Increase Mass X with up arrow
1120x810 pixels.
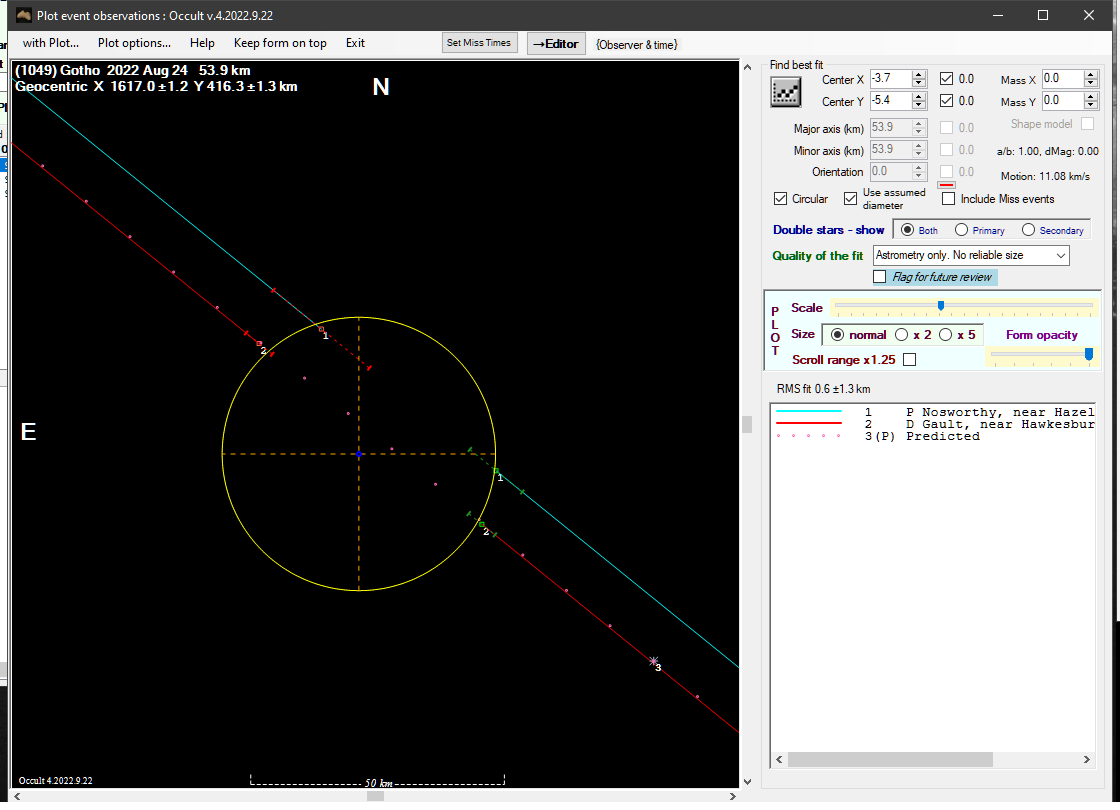coord(1091,74)
